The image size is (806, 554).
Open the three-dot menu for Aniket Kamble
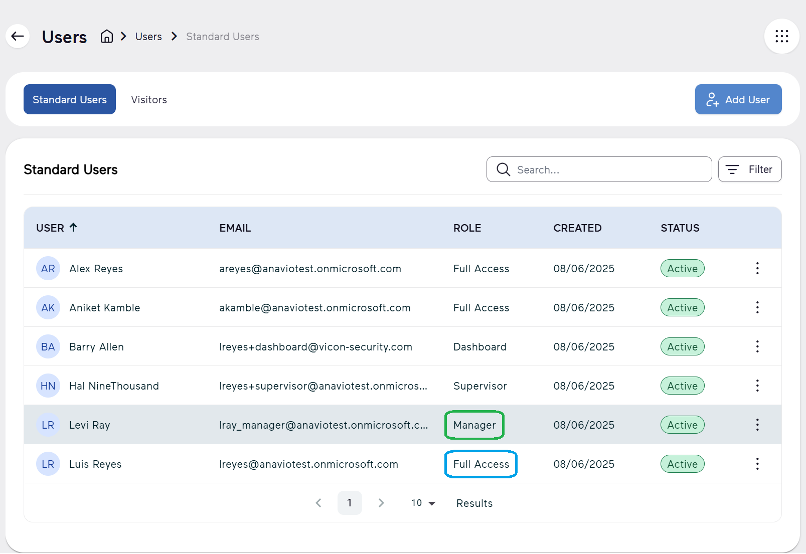(x=757, y=307)
